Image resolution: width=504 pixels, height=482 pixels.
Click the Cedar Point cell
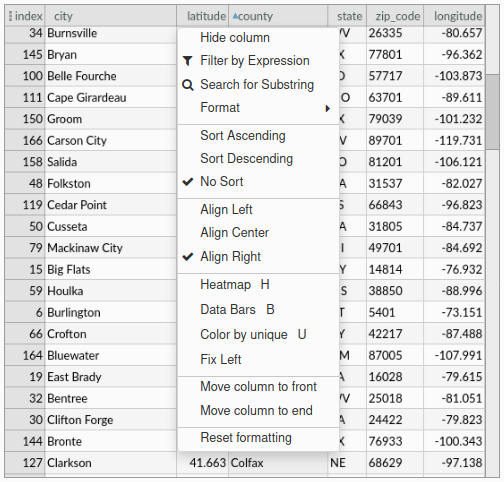click(x=111, y=205)
